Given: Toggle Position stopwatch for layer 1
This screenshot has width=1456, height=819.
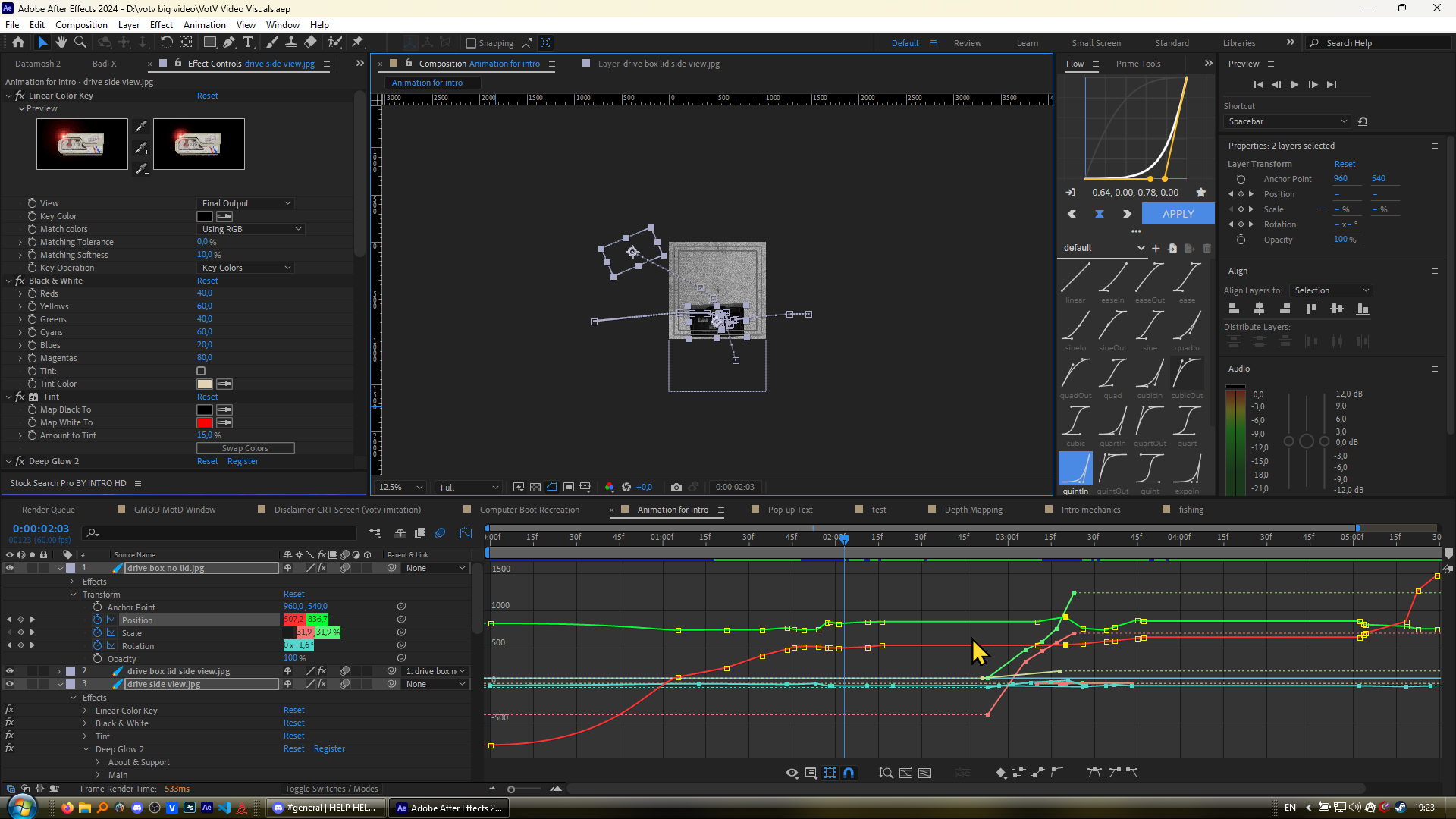Looking at the screenshot, I should [97, 620].
